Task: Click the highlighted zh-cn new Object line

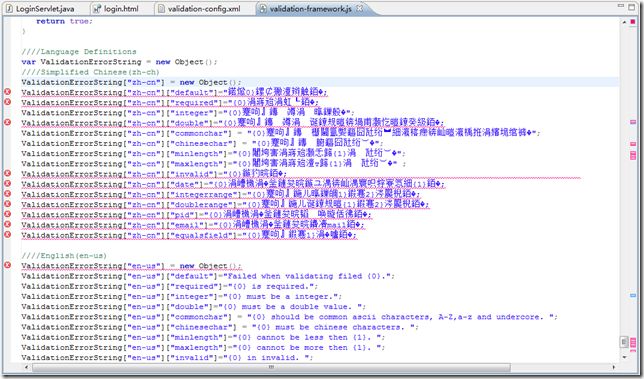Action: [132, 82]
